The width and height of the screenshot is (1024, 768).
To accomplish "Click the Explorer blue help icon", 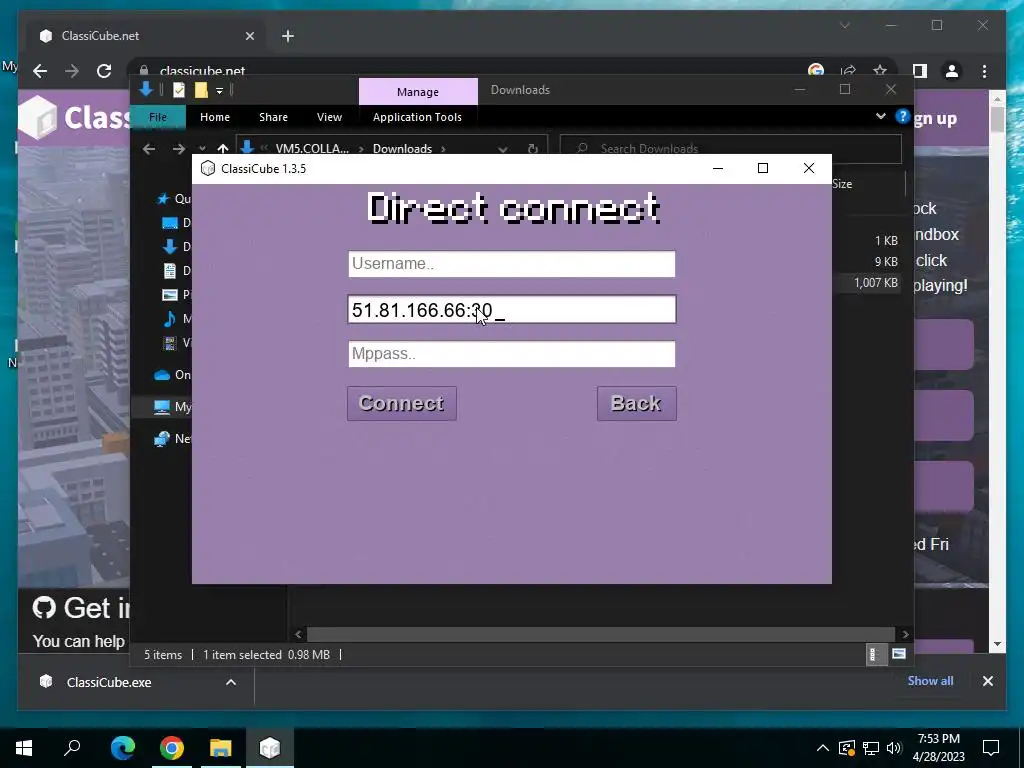I will (903, 116).
